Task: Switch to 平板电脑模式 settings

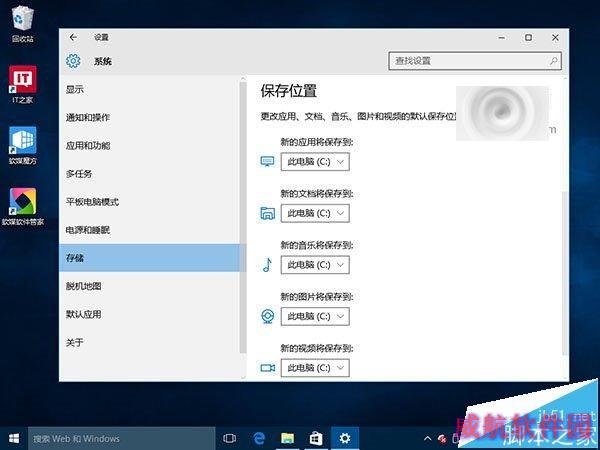Action: [x=149, y=202]
